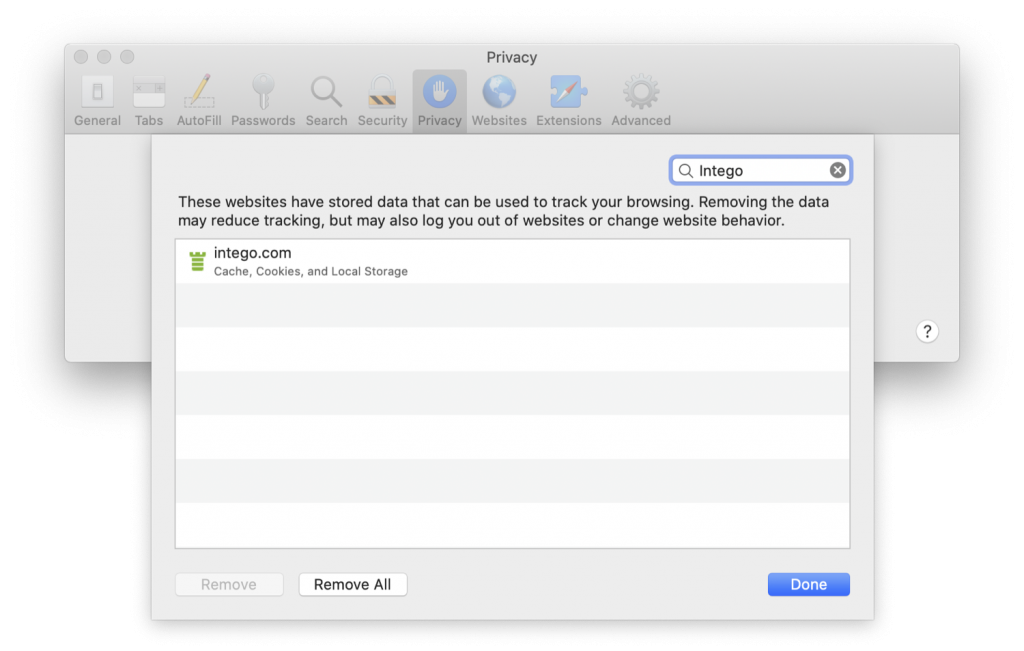Open the Passwords preferences pane
This screenshot has width=1024, height=651.
[x=263, y=98]
